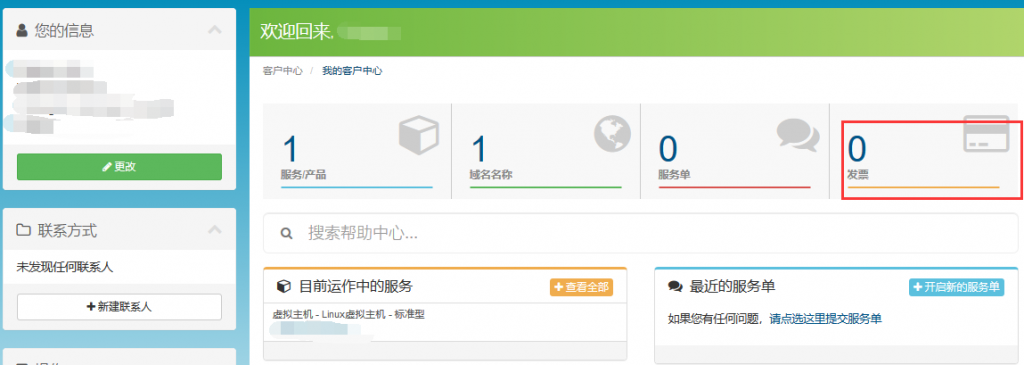
Task: Click the 服务单 chat bubbles icon
Action: pos(798,136)
